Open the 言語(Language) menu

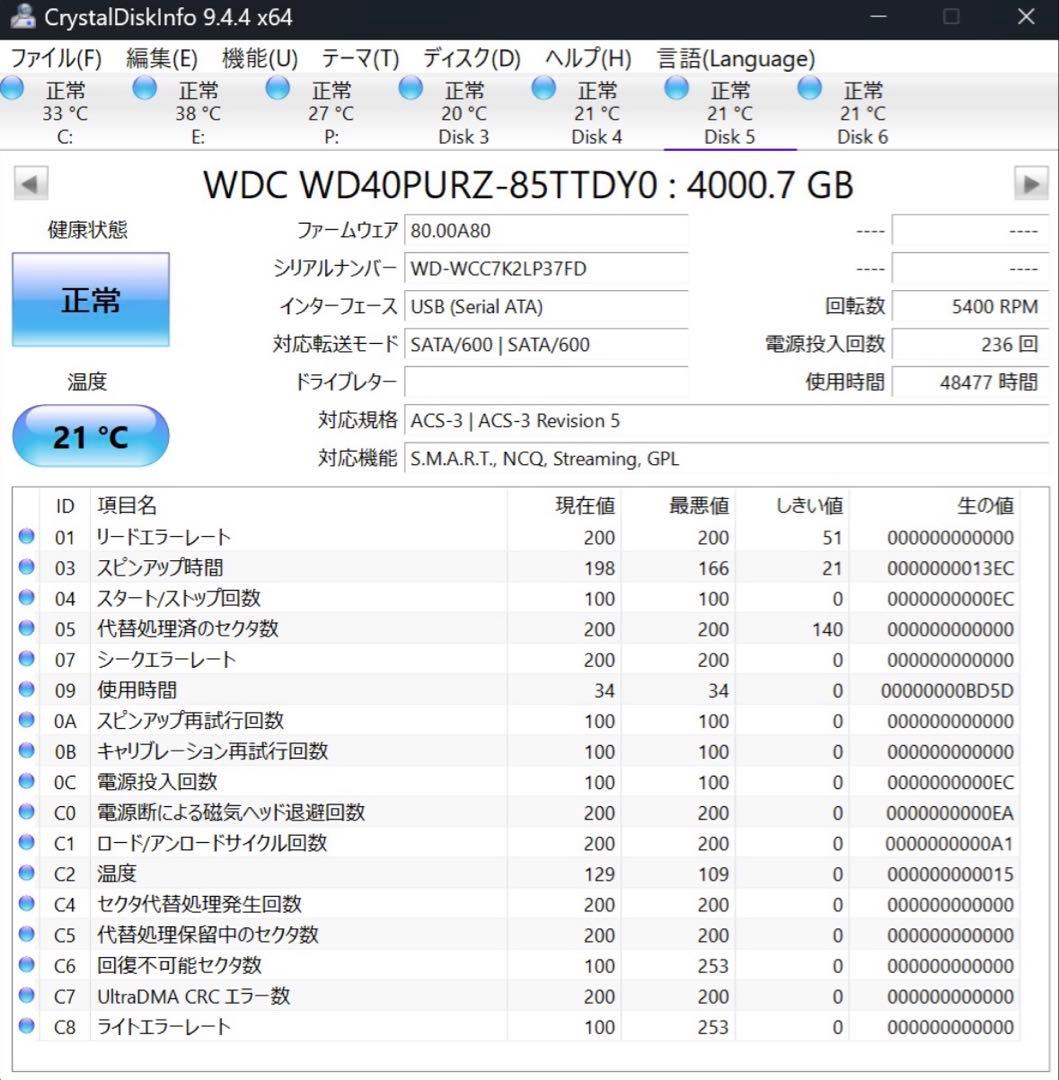click(x=736, y=59)
